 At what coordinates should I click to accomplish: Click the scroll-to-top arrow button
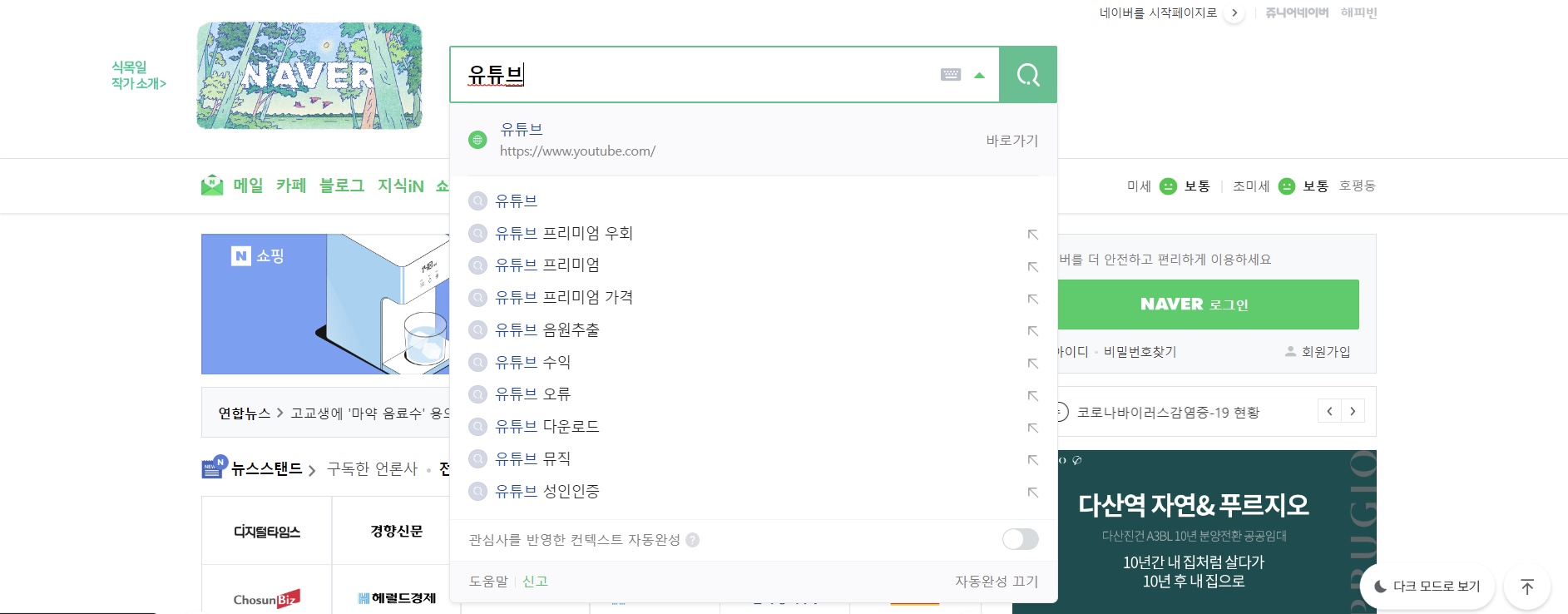1527,587
